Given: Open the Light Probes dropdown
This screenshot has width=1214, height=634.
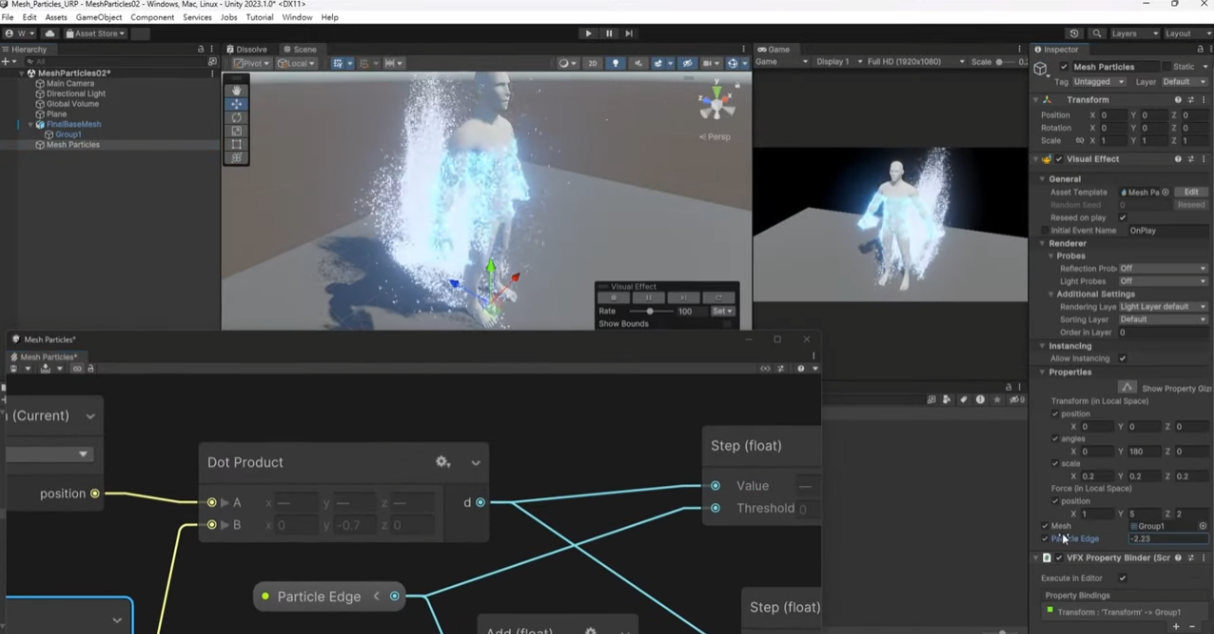Looking at the screenshot, I should click(x=1165, y=281).
